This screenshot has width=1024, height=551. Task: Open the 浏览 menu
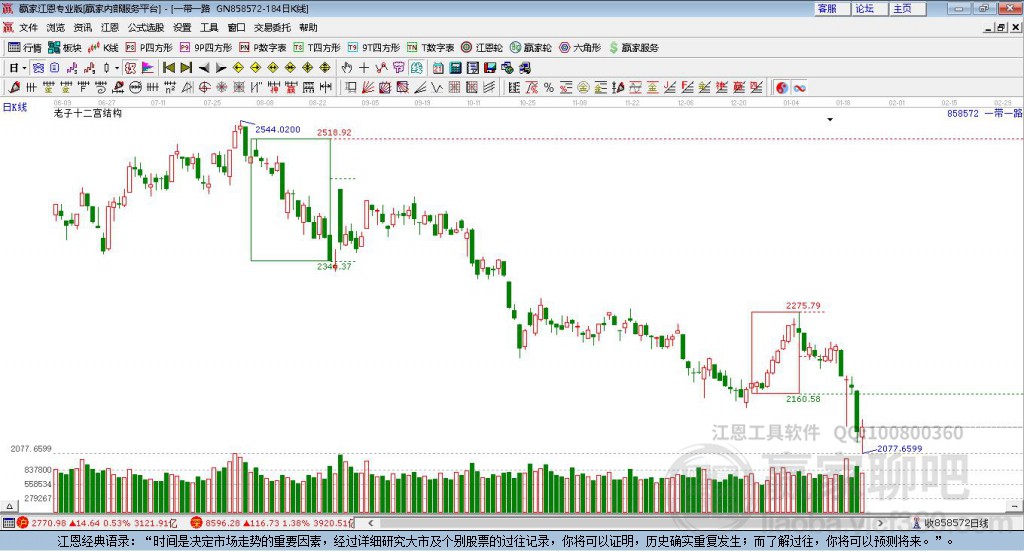pos(56,27)
